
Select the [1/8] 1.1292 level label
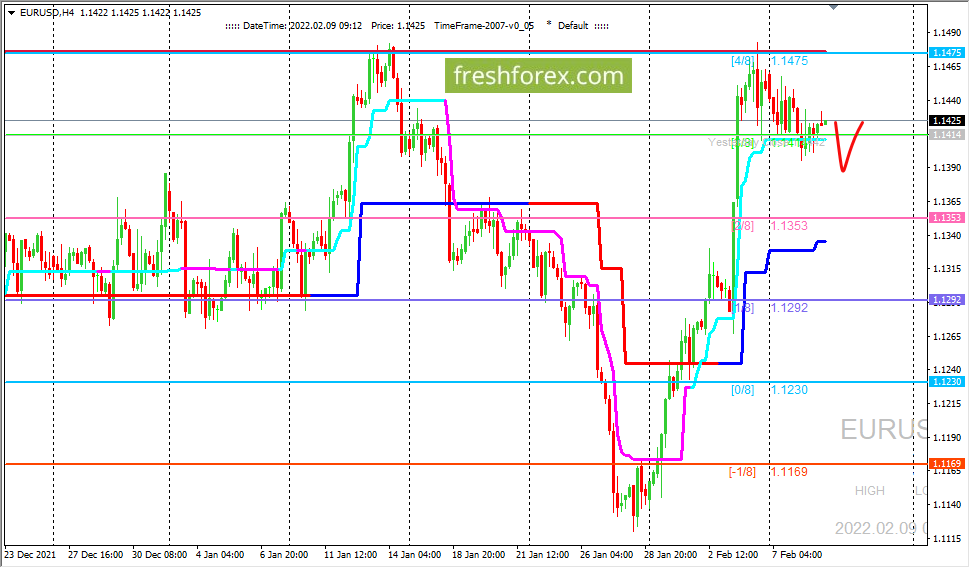[769, 308]
